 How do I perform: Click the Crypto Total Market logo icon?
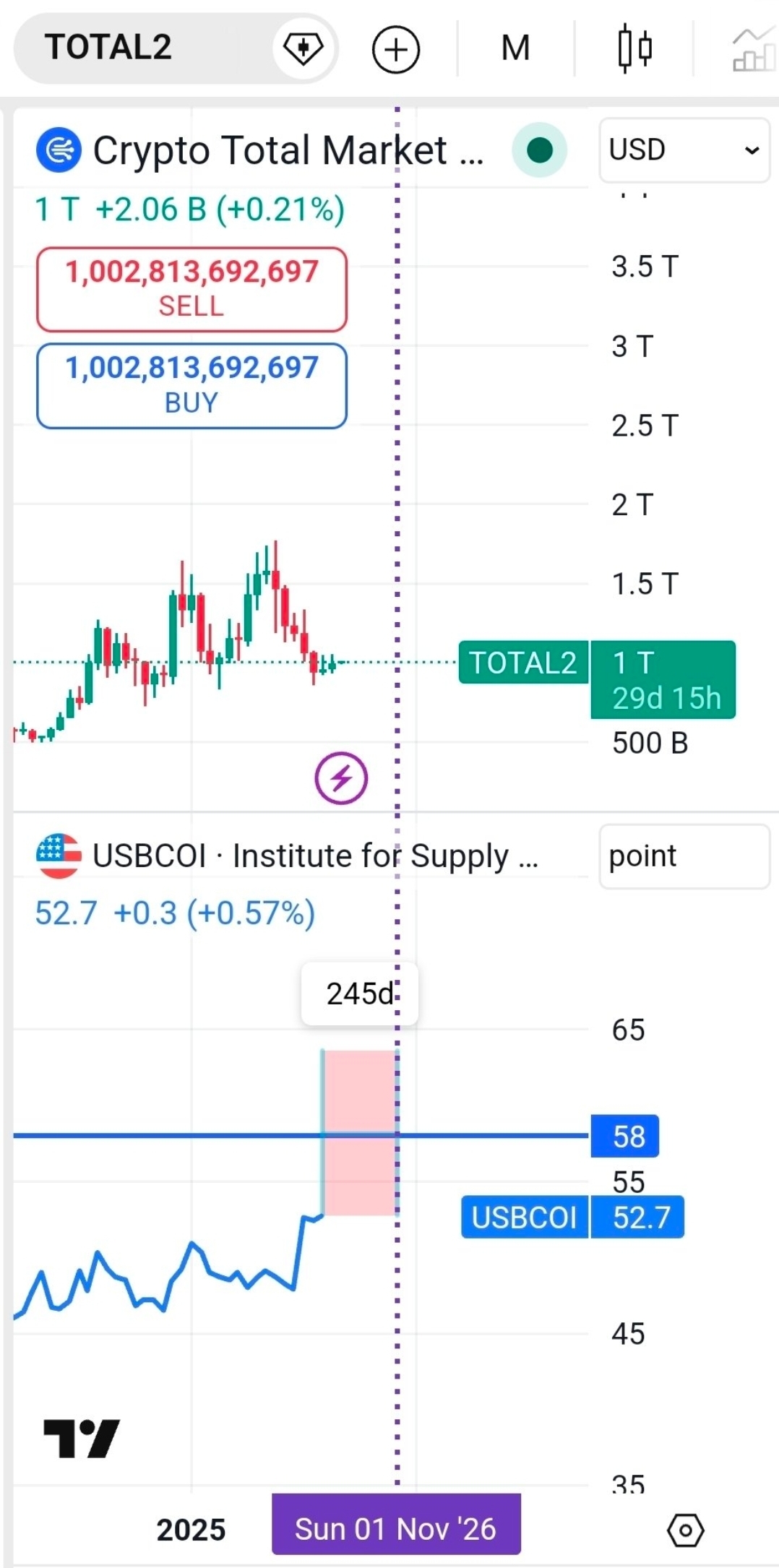(59, 150)
